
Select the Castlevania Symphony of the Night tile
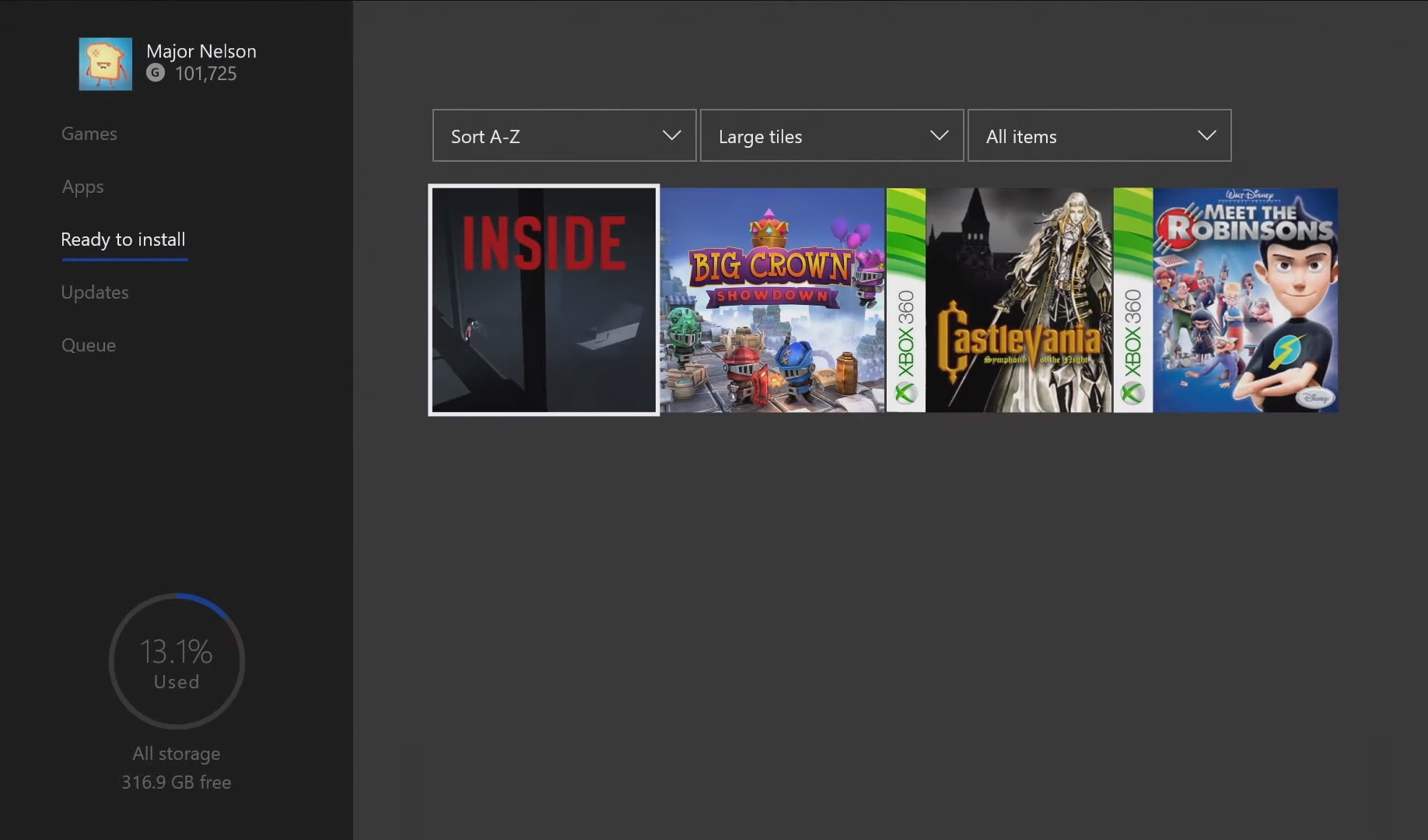pyautogui.click(x=999, y=300)
